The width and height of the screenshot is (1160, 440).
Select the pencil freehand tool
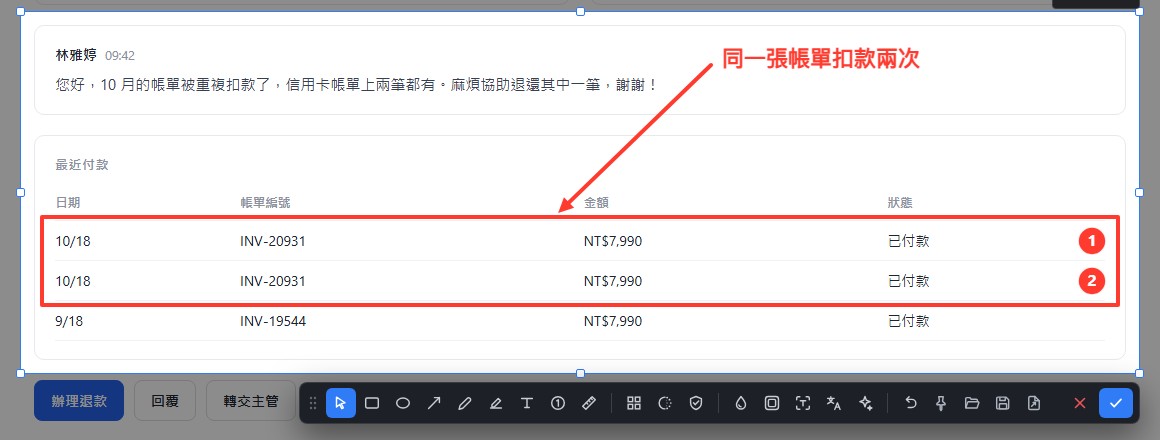[x=465, y=403]
